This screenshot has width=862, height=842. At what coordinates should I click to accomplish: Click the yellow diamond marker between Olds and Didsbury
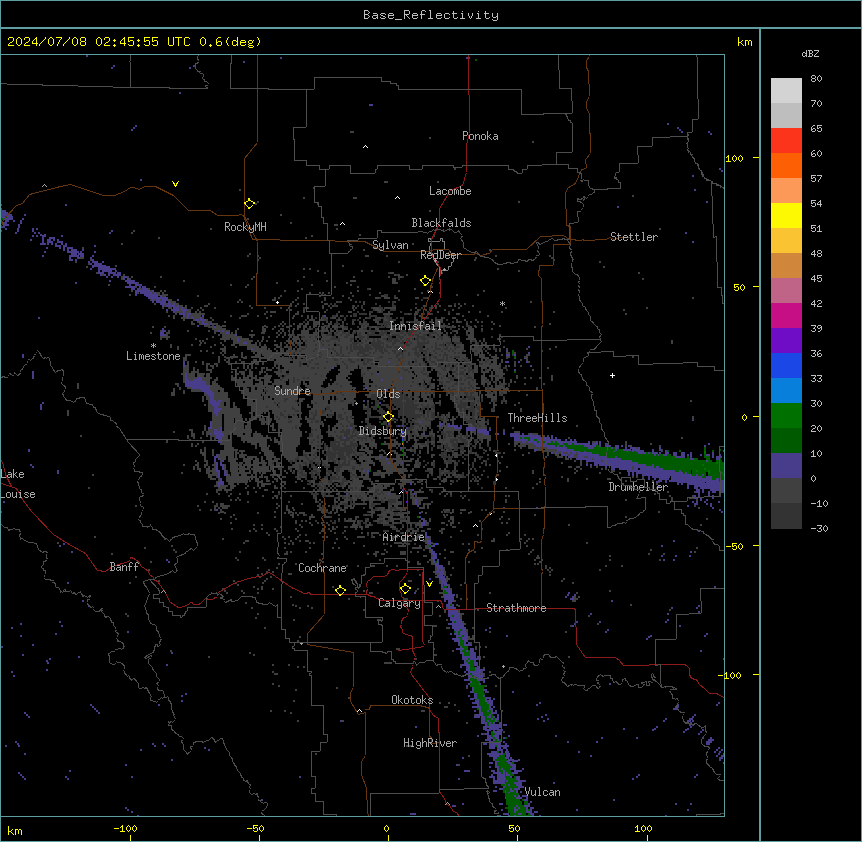(x=388, y=417)
